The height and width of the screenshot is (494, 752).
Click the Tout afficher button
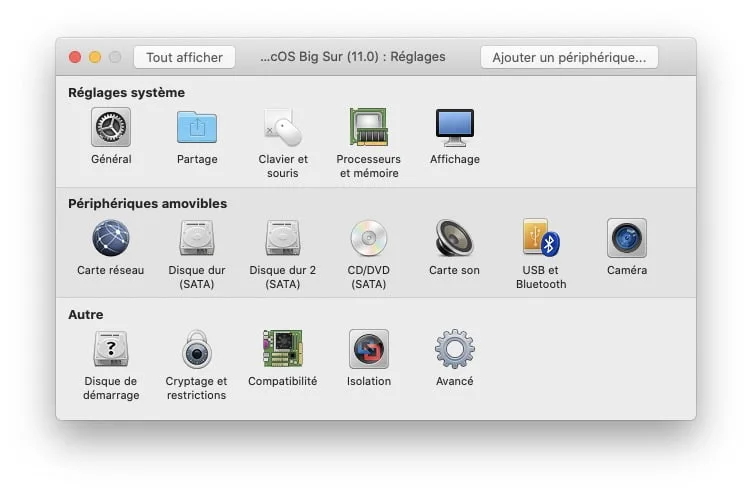point(185,57)
